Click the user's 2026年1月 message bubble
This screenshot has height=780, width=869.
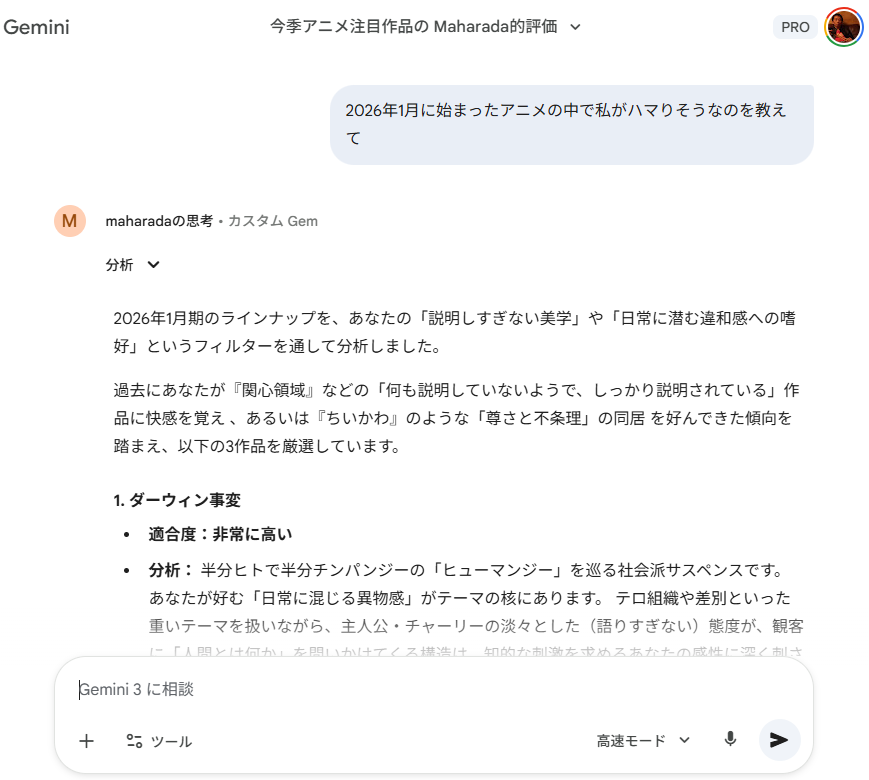571,124
